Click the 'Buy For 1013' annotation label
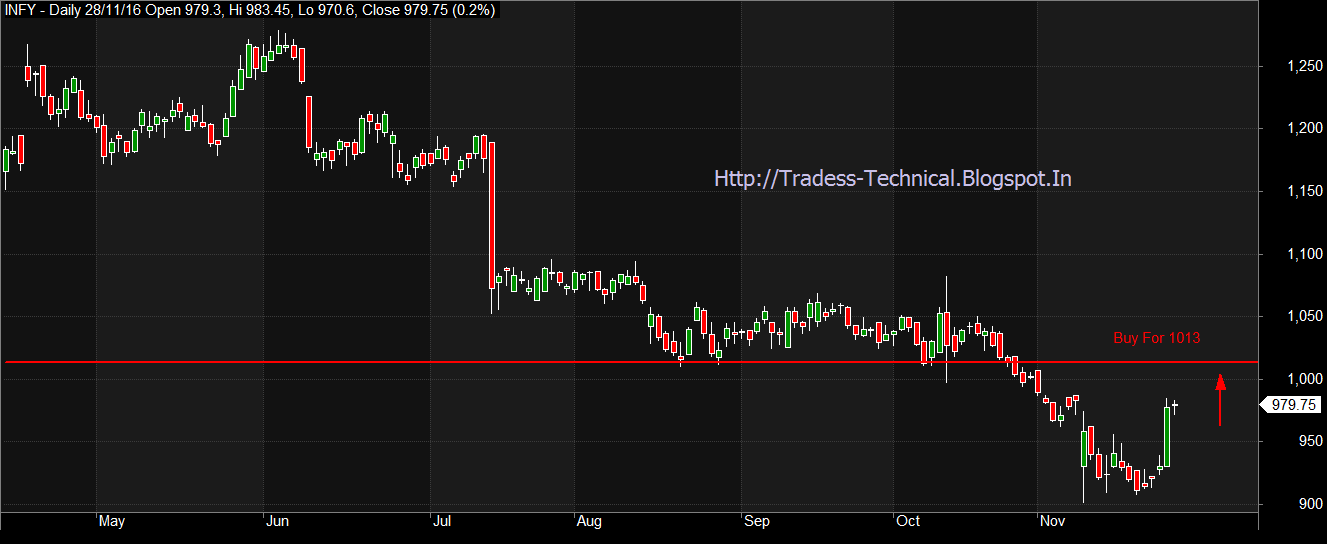Image resolution: width=1327 pixels, height=544 pixels. (x=1156, y=338)
